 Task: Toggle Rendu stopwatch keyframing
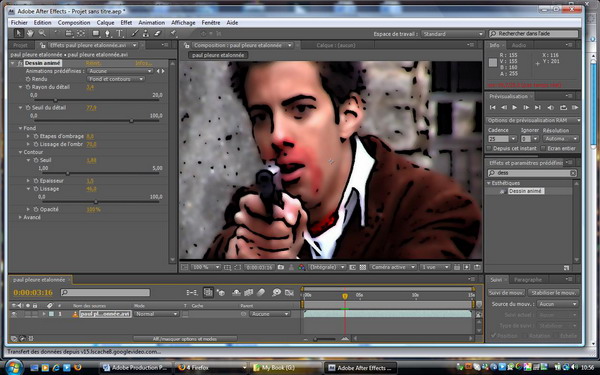tap(28, 79)
